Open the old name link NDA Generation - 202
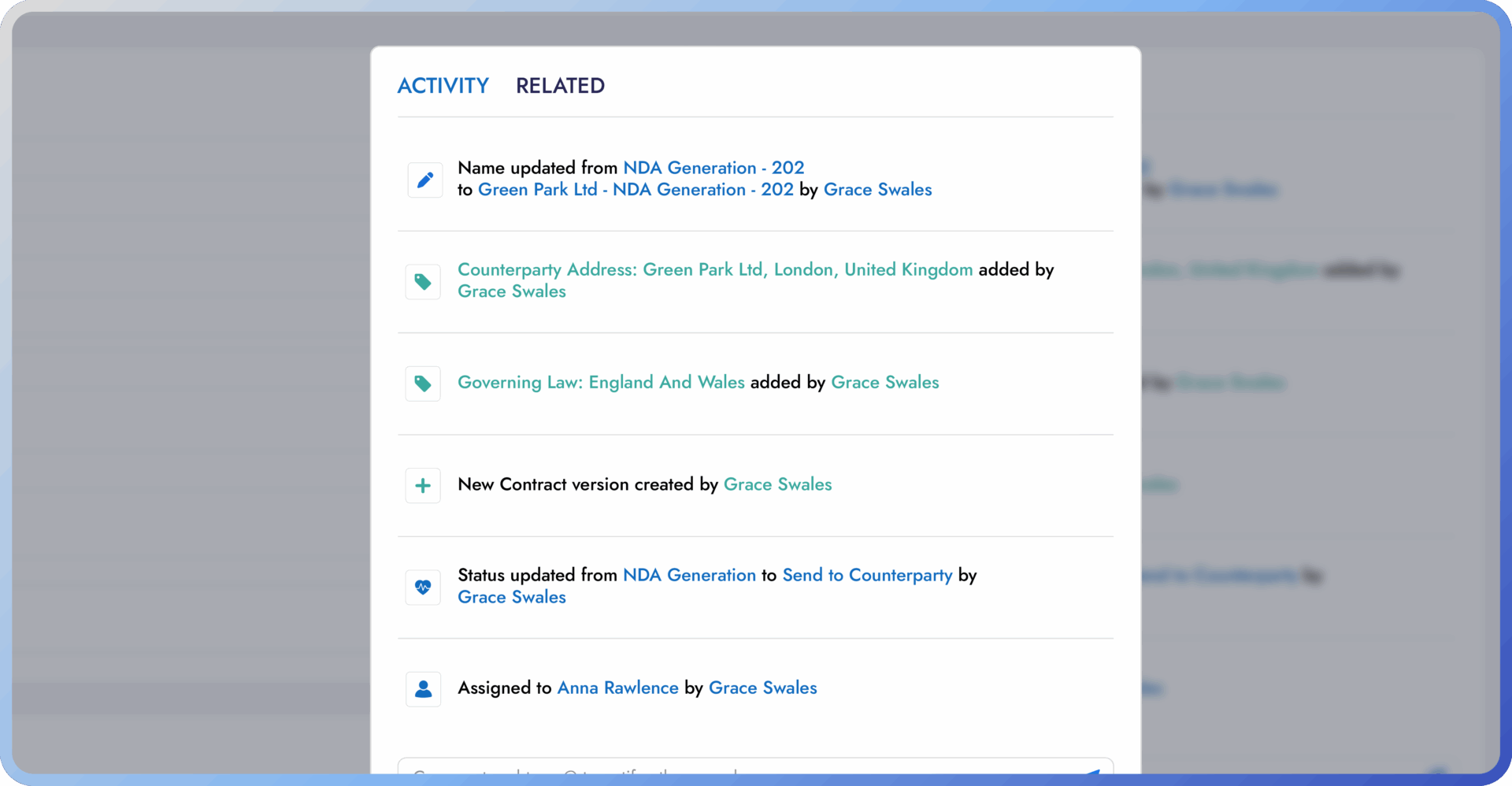 [713, 168]
